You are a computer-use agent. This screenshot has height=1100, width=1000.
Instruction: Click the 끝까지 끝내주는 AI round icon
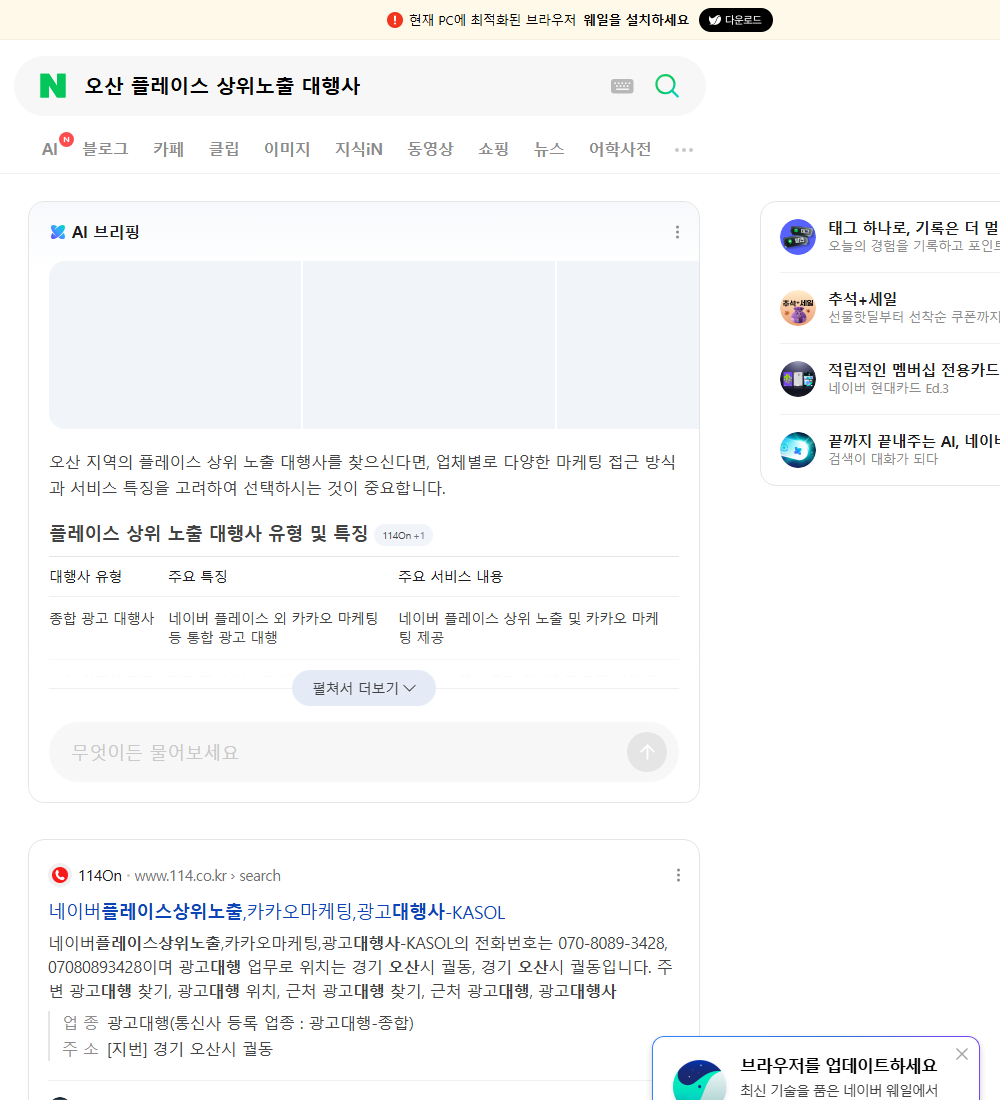[x=798, y=450]
